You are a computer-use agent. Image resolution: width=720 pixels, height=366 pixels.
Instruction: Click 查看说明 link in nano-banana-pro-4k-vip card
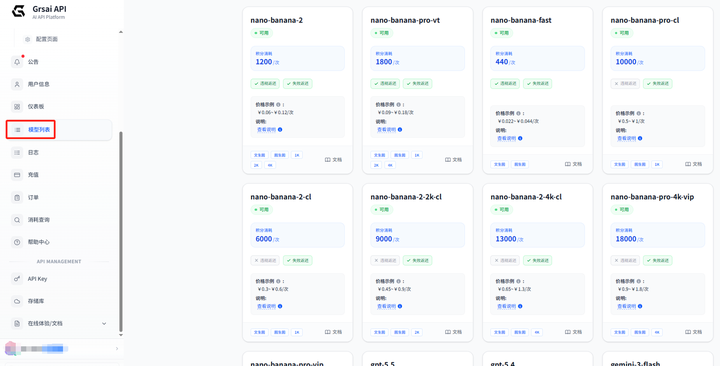coord(627,306)
